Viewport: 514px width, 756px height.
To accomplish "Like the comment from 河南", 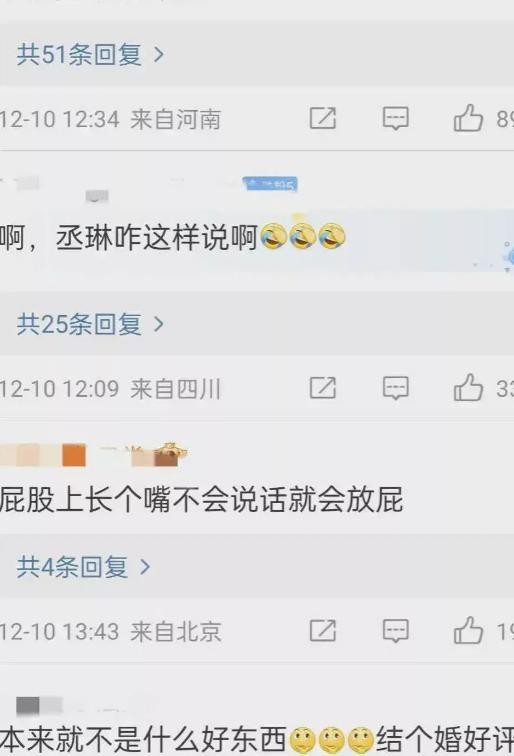I will [468, 118].
